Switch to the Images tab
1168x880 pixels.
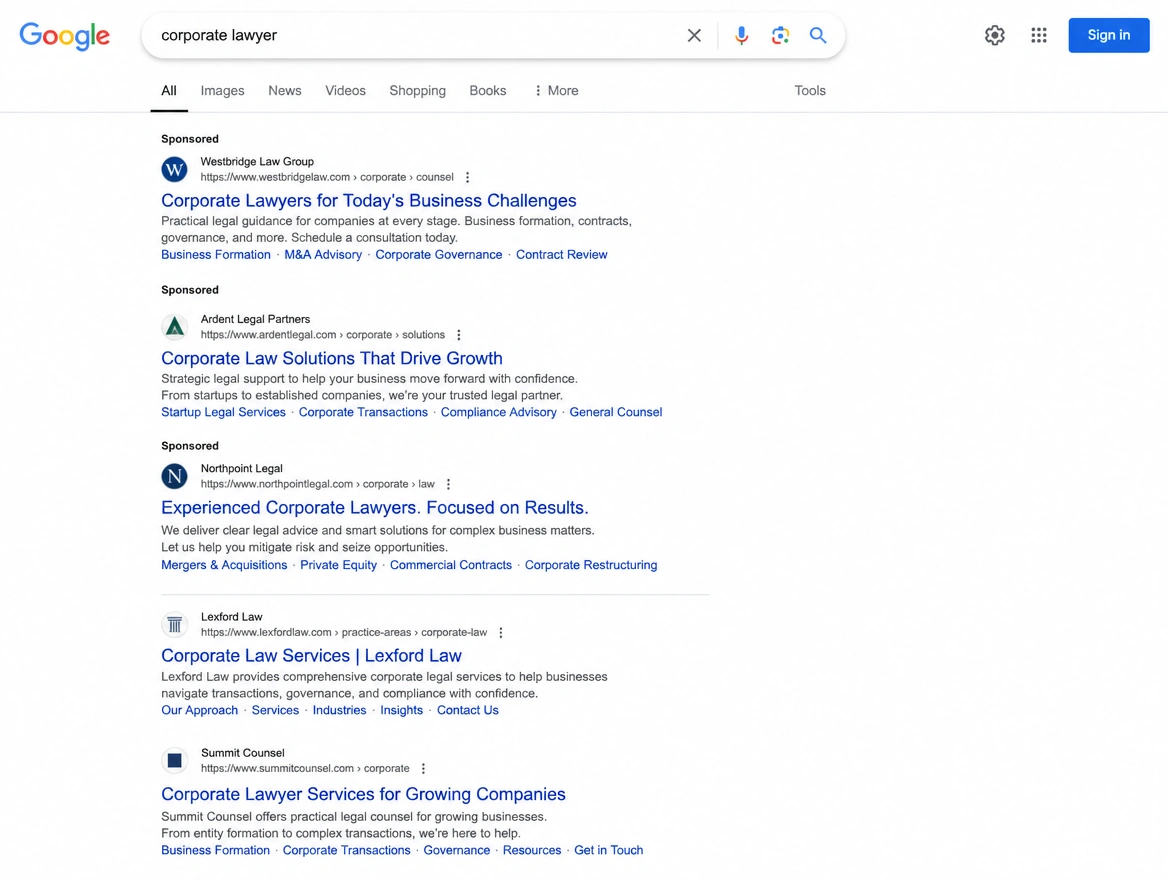(x=222, y=91)
